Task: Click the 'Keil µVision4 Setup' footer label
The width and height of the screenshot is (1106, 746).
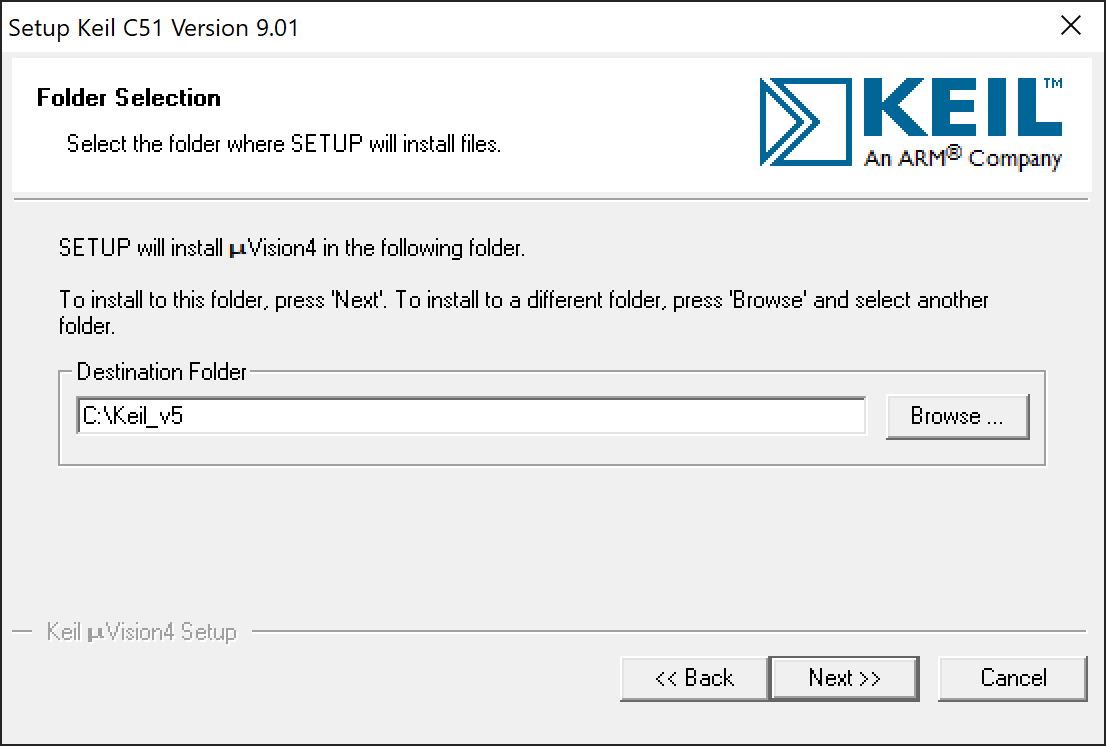Action: click(x=140, y=632)
